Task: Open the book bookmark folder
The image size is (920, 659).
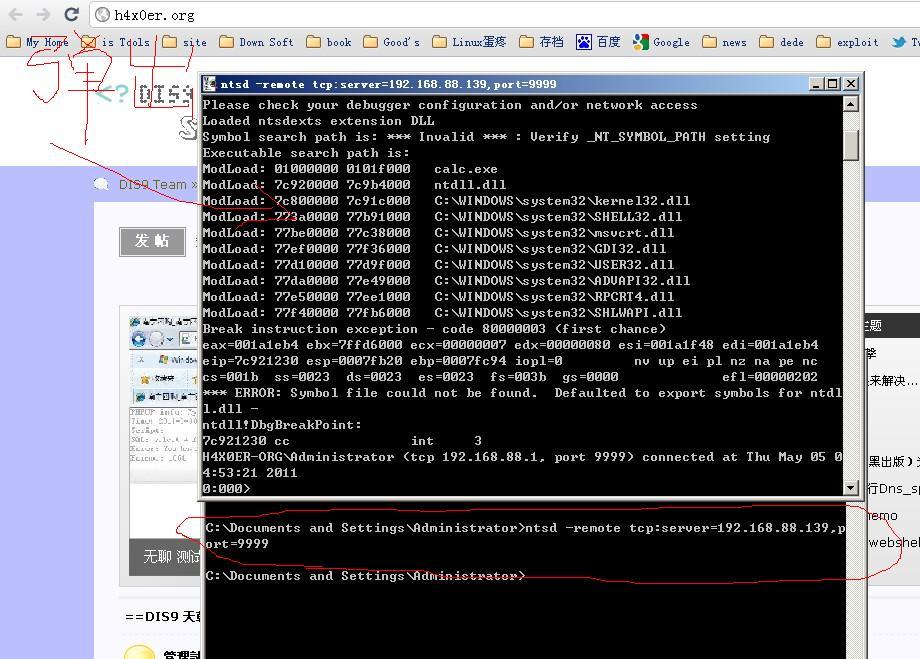Action: coord(329,42)
